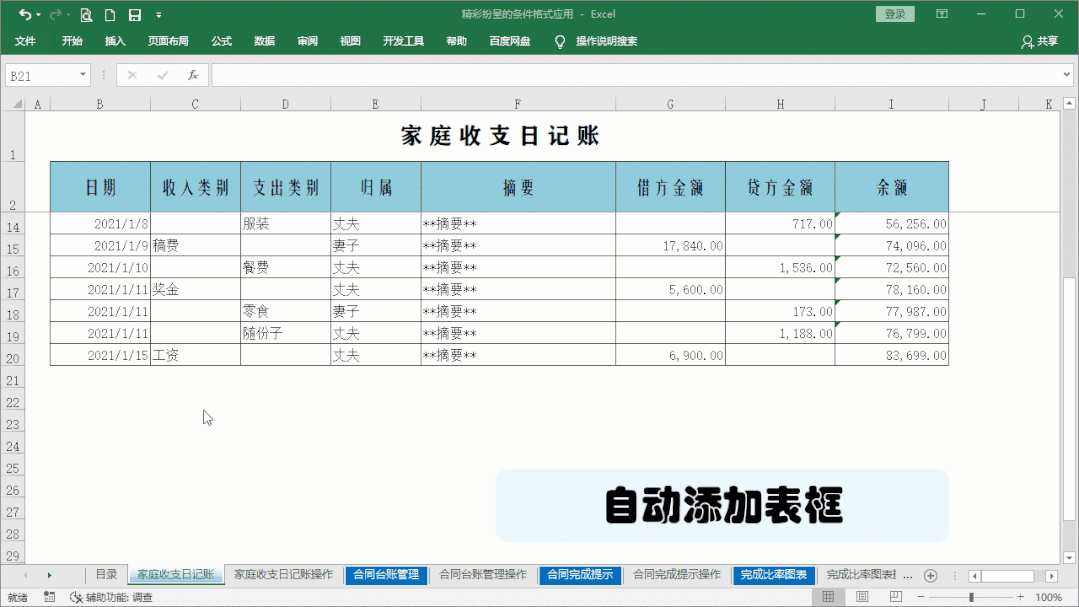Click the zoom slider handle

click(972, 597)
